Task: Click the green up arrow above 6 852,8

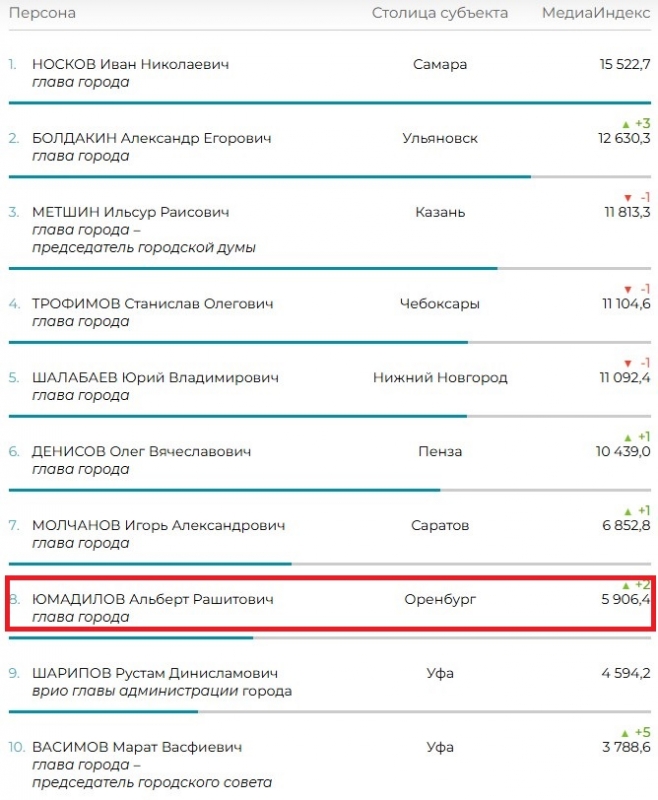Action: tap(627, 511)
